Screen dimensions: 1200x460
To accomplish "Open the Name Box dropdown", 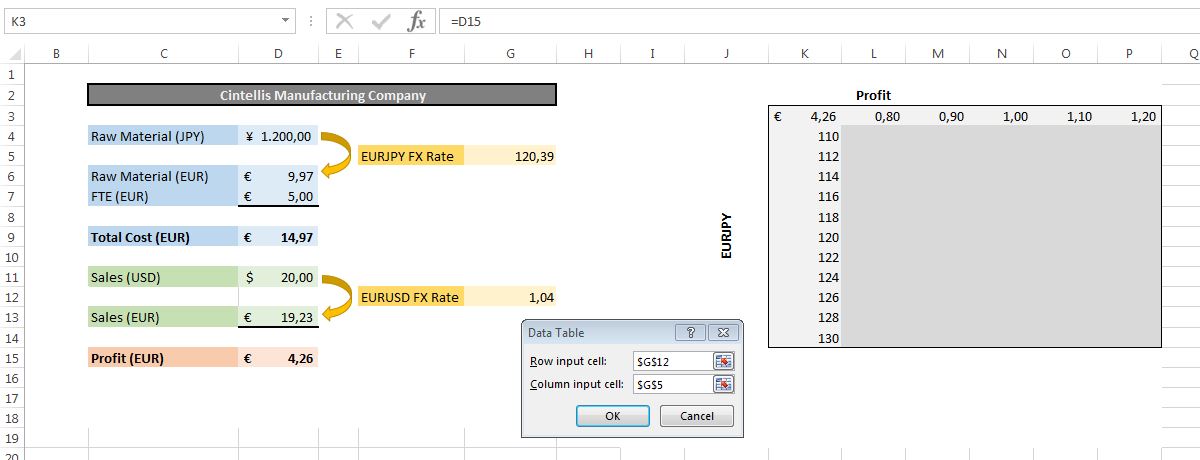I will pyautogui.click(x=286, y=20).
